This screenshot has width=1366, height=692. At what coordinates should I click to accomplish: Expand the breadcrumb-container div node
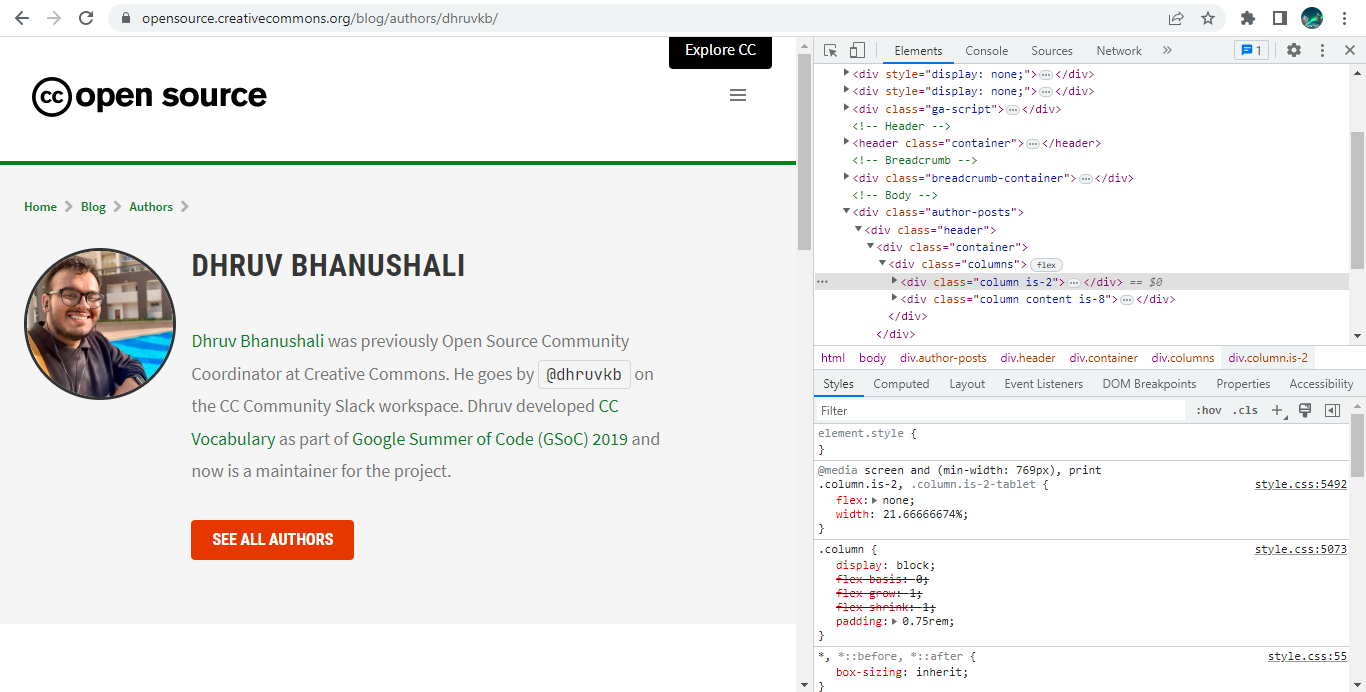(x=847, y=178)
